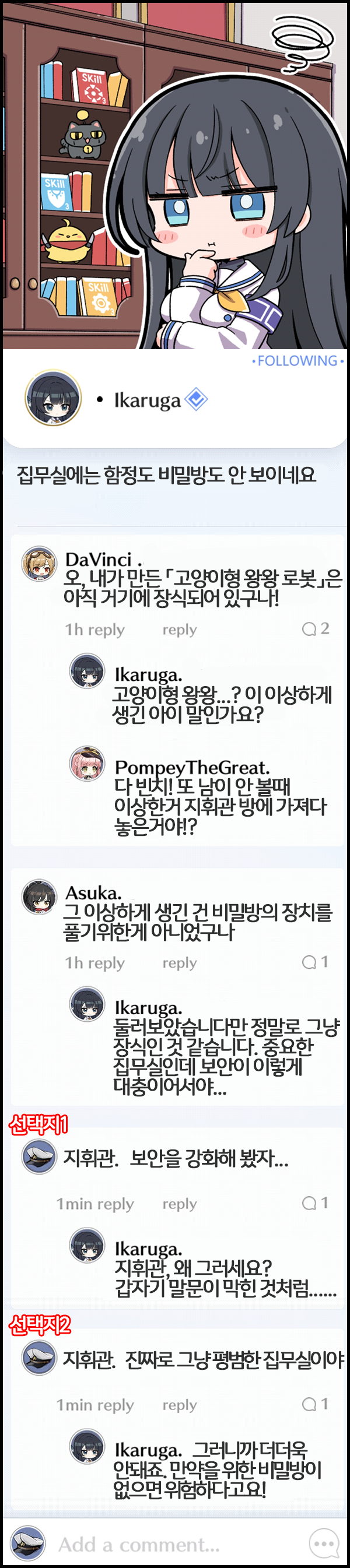Reply to DaVinci's comment

click(x=180, y=630)
